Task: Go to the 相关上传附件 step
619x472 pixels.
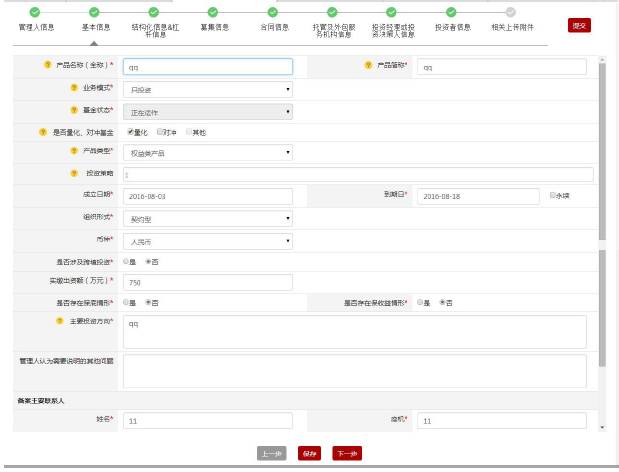Action: pyautogui.click(x=512, y=27)
